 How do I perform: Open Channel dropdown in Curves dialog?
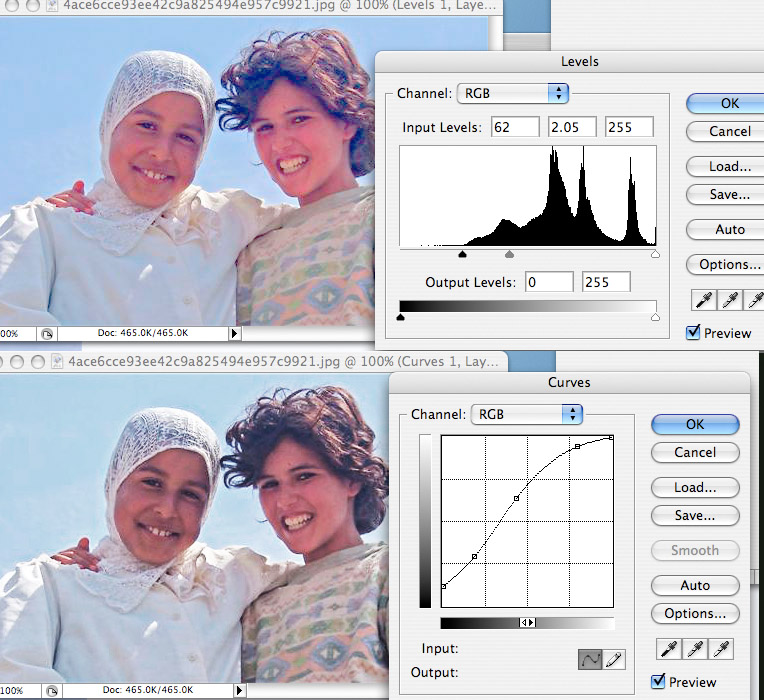pos(526,414)
